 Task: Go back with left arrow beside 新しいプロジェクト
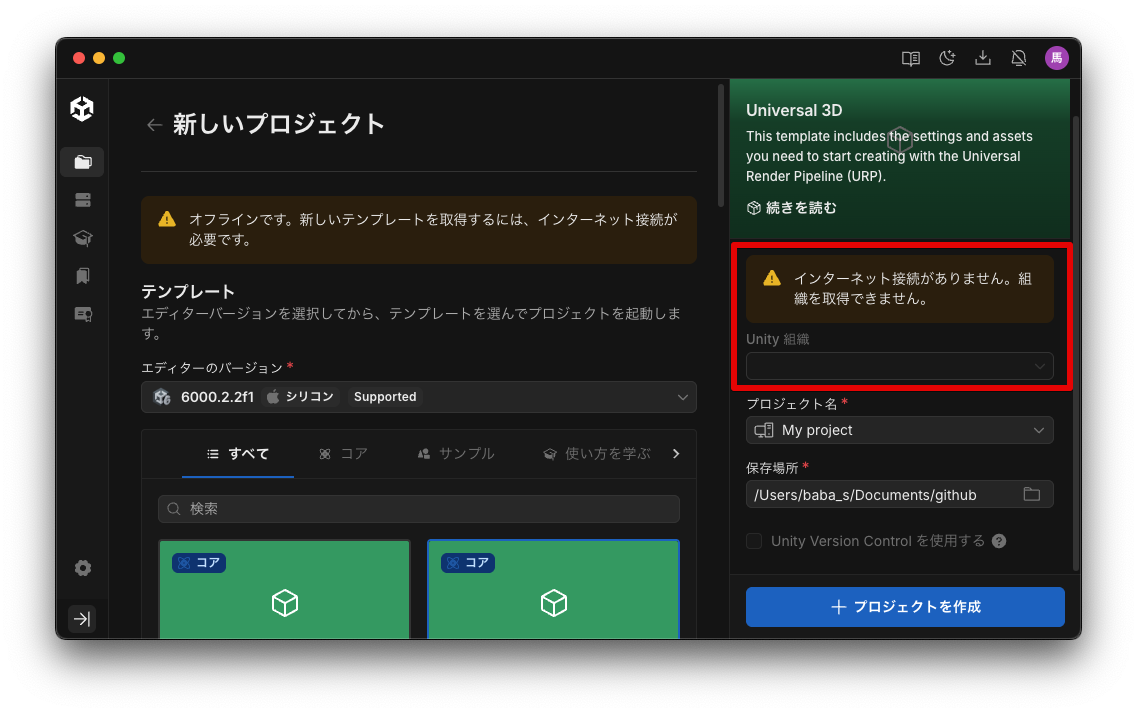coord(154,125)
